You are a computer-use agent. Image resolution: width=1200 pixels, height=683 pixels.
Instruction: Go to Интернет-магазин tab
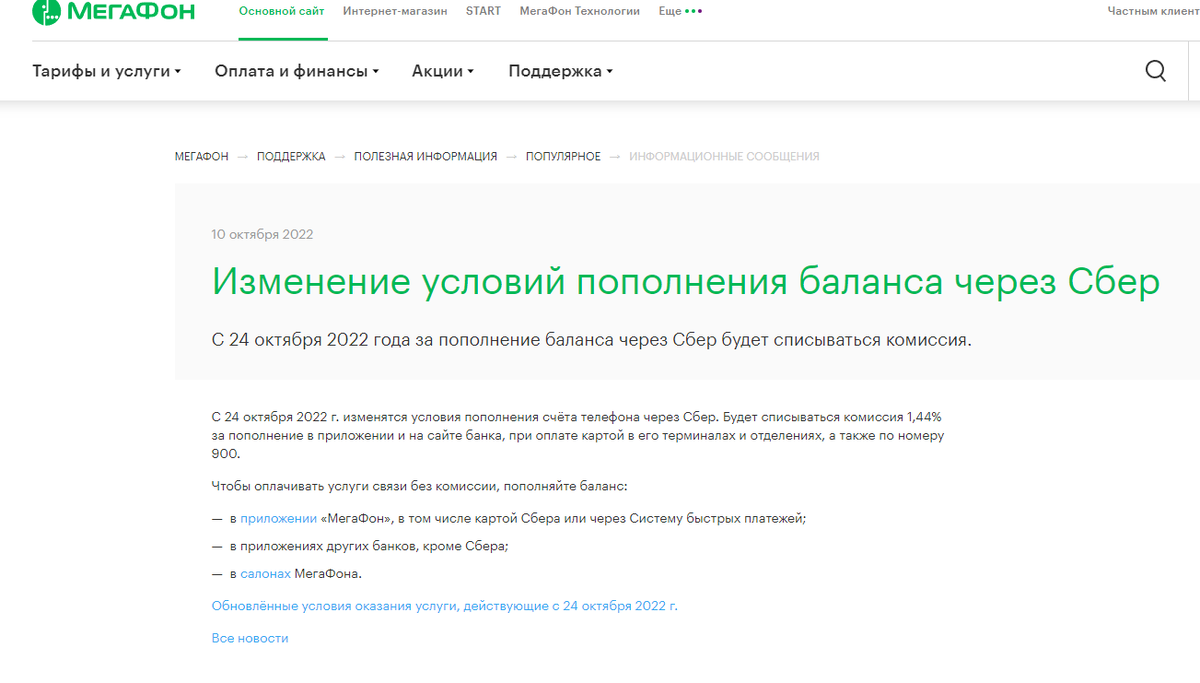pyautogui.click(x=395, y=11)
